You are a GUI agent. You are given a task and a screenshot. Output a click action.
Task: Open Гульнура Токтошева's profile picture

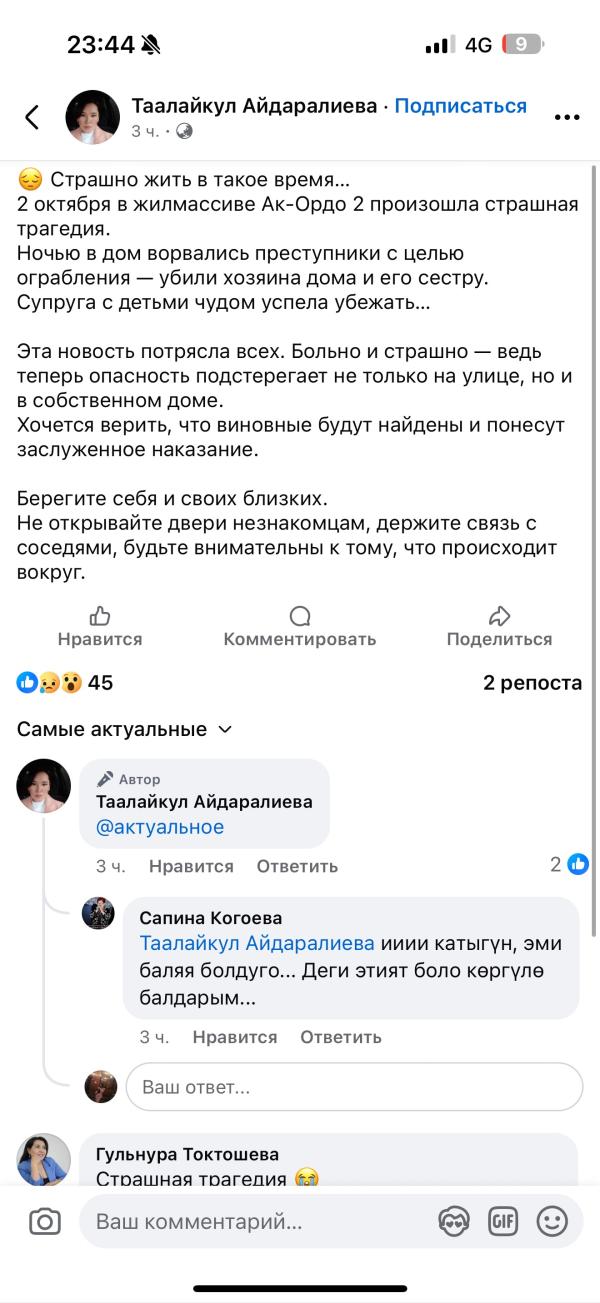click(44, 1160)
